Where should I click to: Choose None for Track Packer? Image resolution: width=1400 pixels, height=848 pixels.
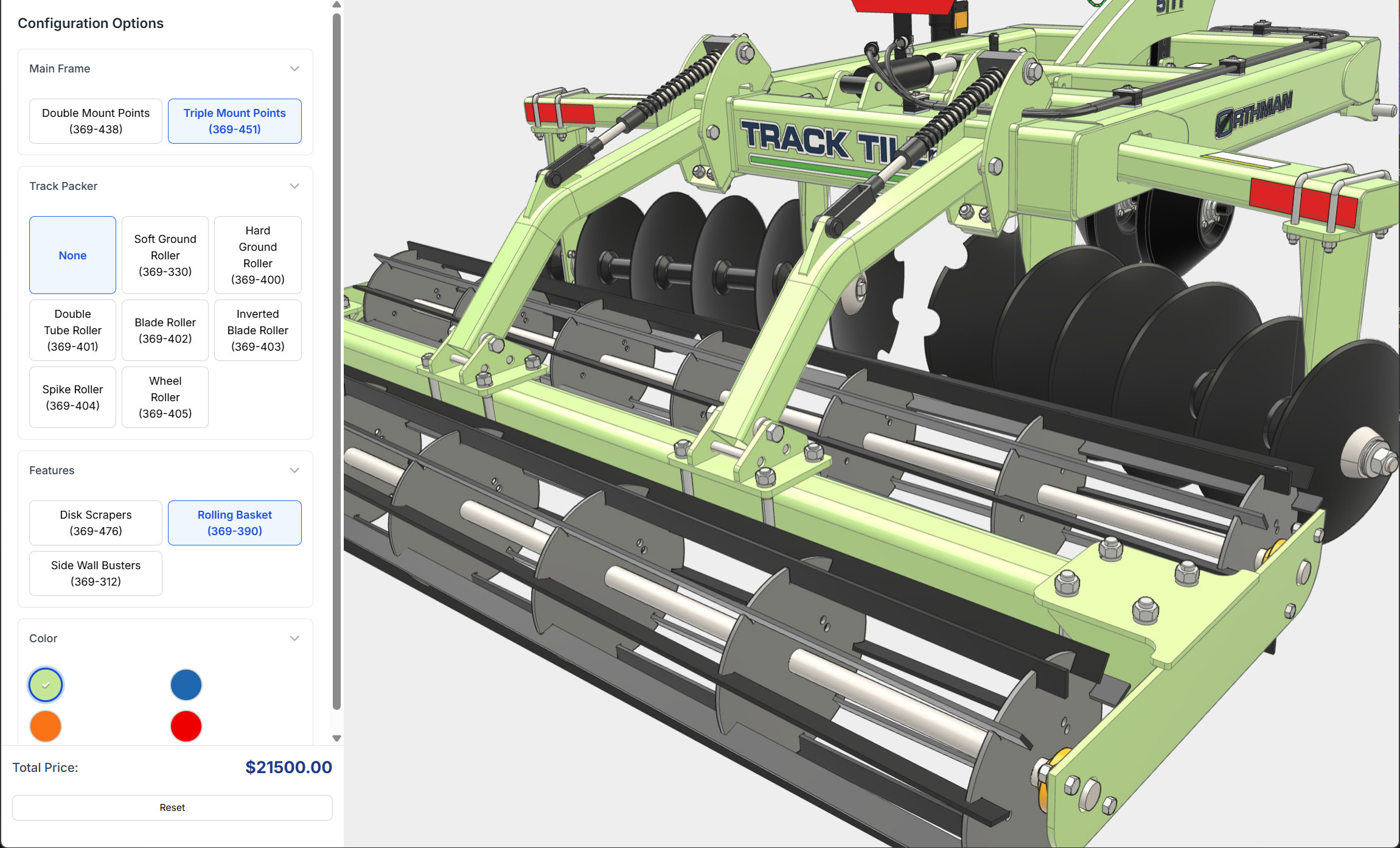pos(72,255)
